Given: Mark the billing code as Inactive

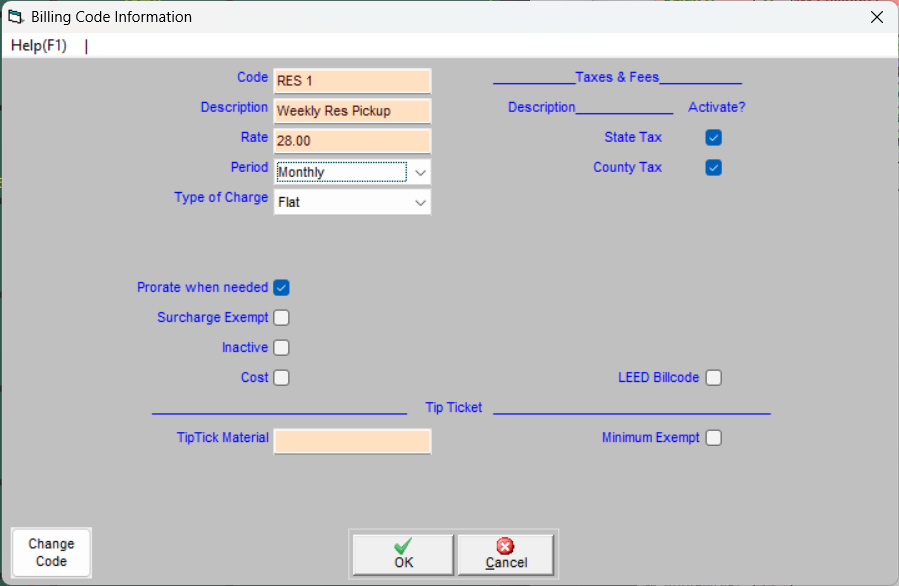Looking at the screenshot, I should click(x=282, y=348).
